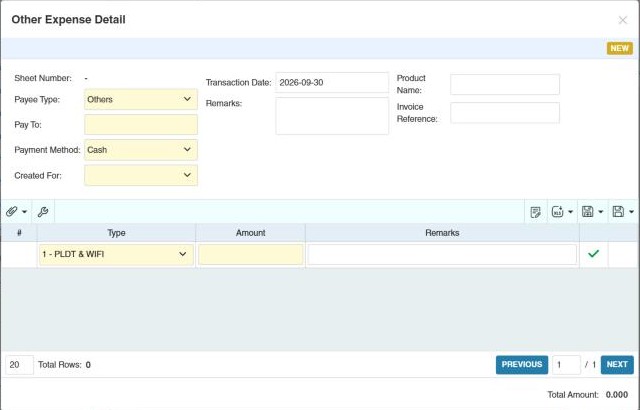Confirm row with the green checkmark

click(593, 254)
